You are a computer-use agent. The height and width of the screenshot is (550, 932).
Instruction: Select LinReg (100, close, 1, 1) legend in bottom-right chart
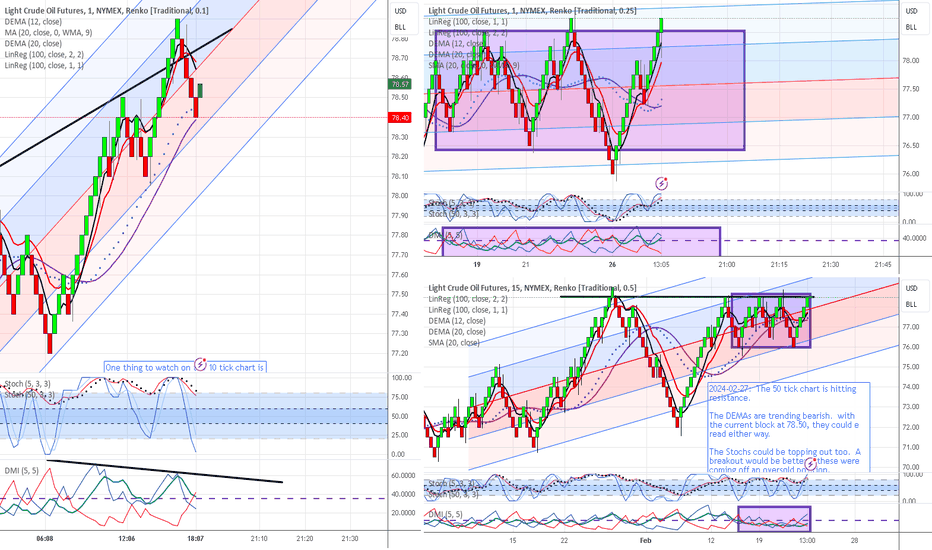[x=468, y=310]
